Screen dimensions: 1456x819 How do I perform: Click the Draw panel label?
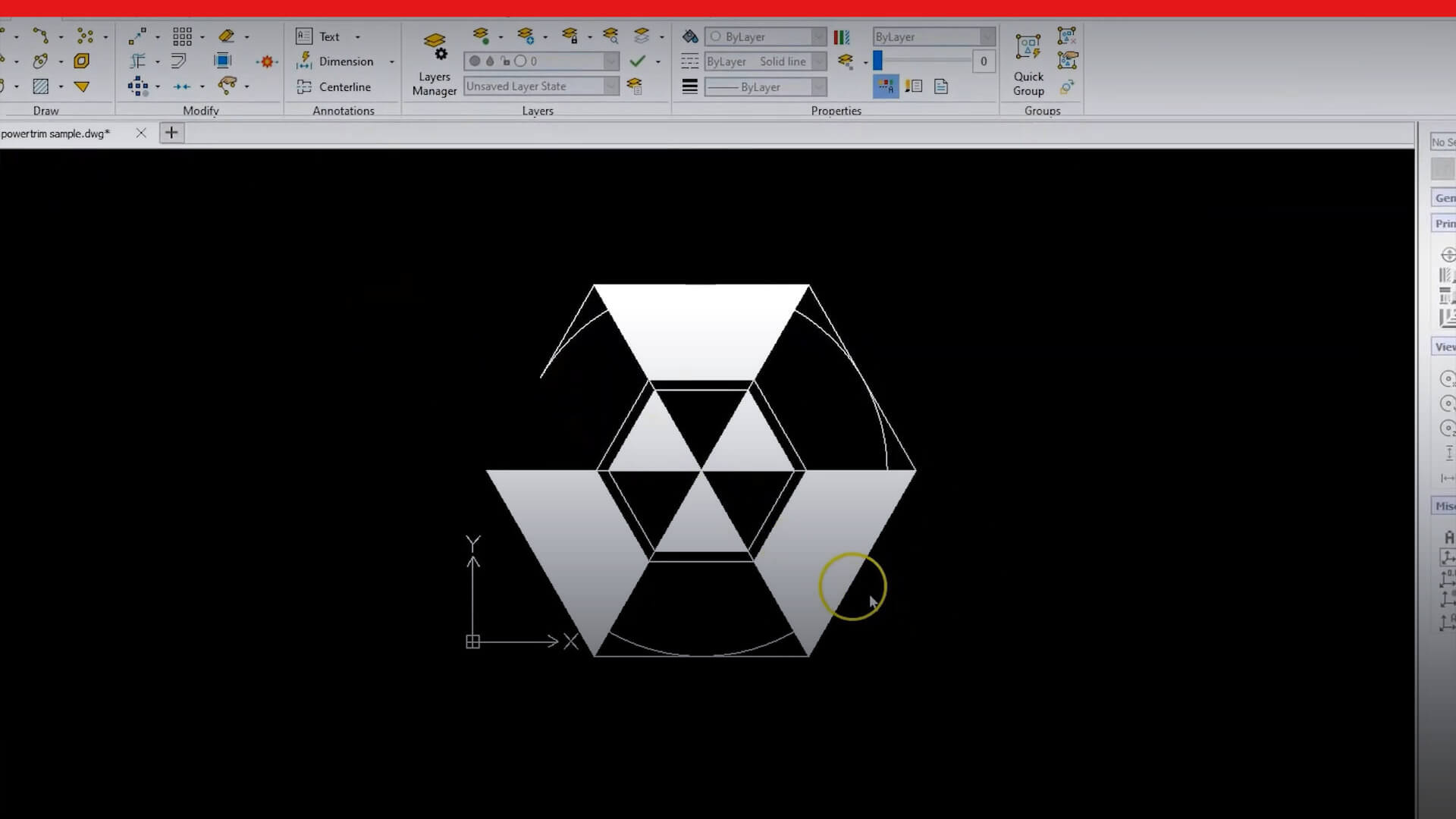click(x=46, y=111)
